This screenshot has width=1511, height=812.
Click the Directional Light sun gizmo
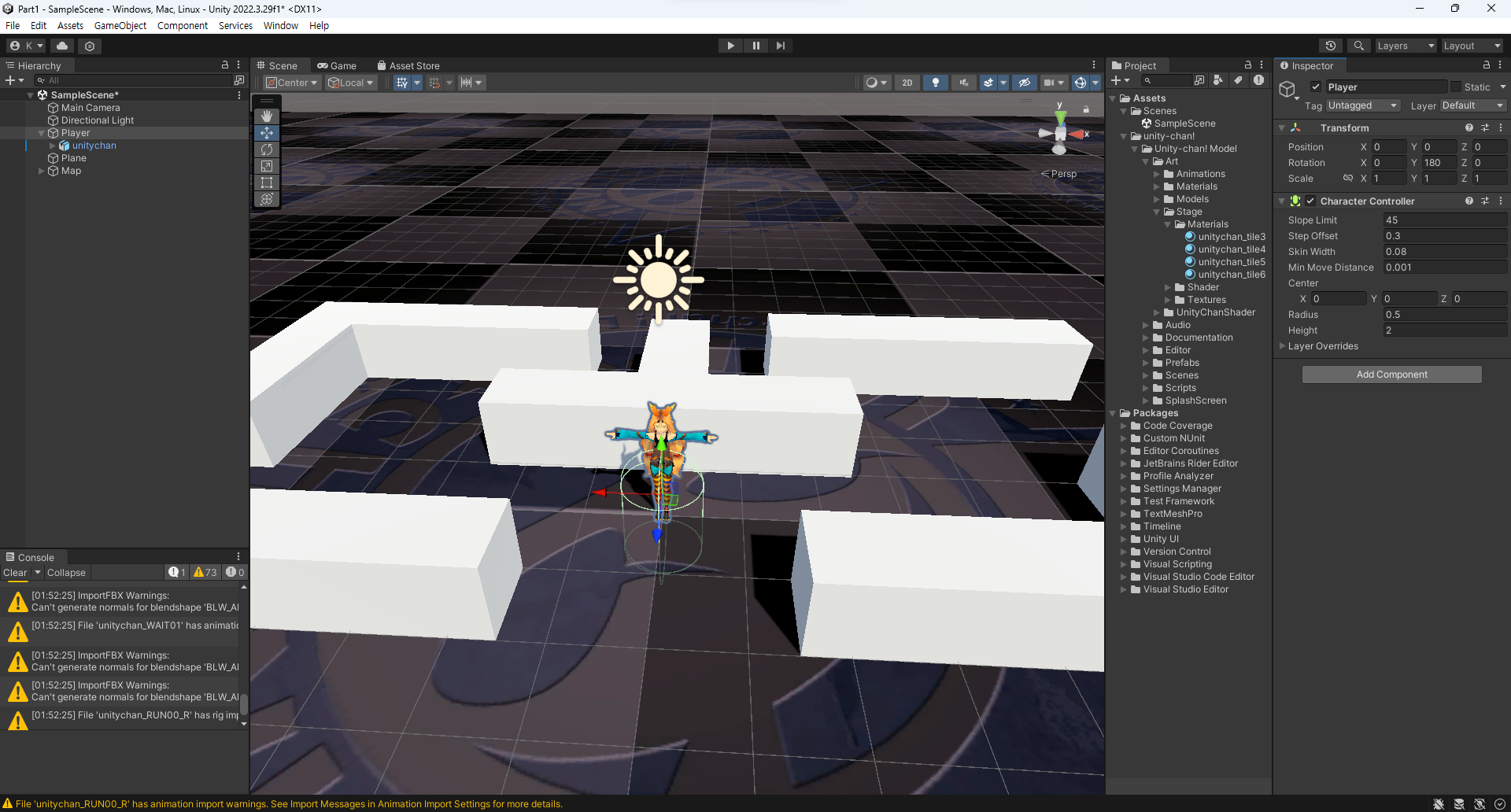(659, 279)
